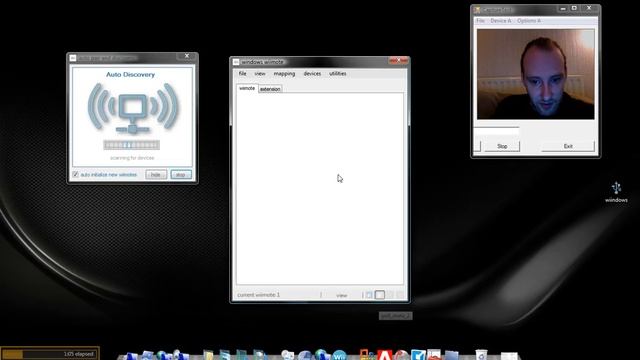Open Options menu in webcam window
The width and height of the screenshot is (640, 360).
coord(529,20)
